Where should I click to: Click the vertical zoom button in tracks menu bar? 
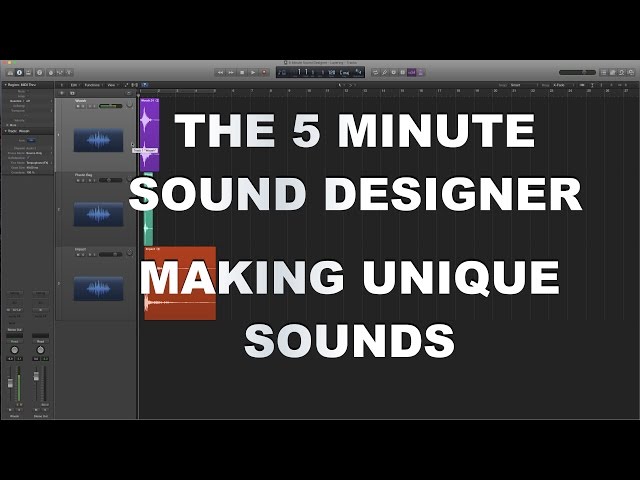[592, 85]
